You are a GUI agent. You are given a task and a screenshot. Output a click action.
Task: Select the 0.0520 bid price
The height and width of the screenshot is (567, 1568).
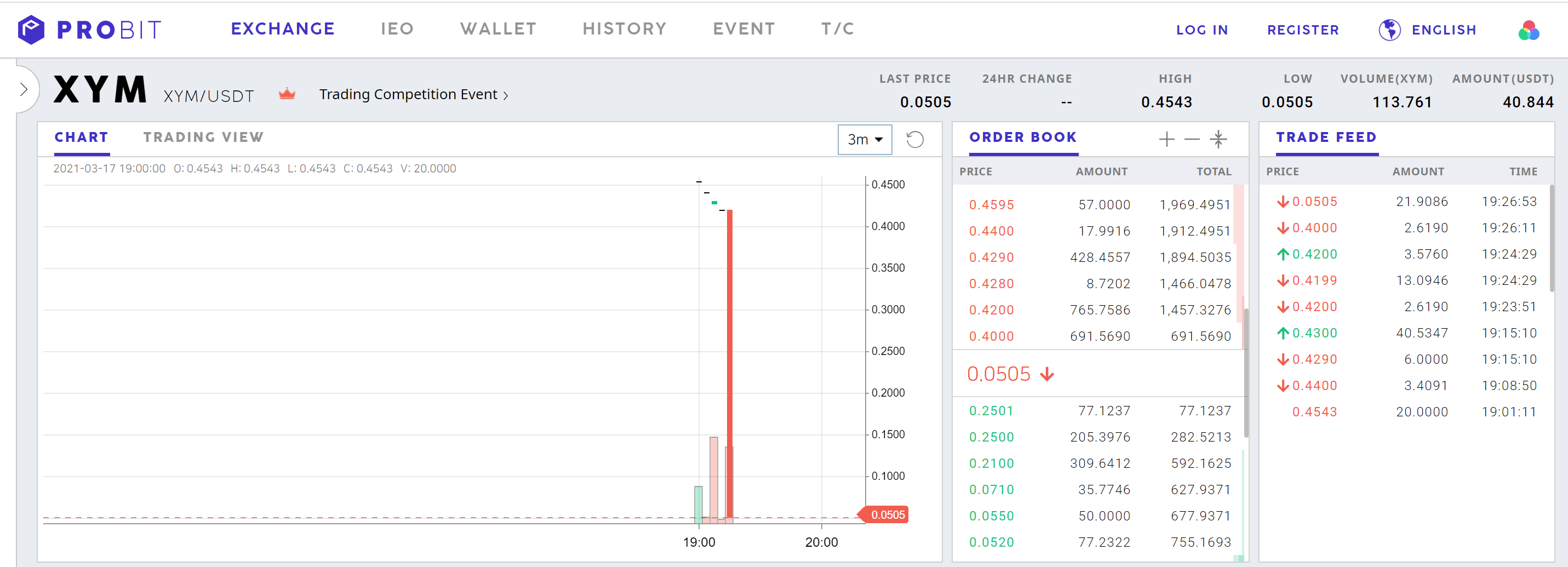[x=991, y=542]
